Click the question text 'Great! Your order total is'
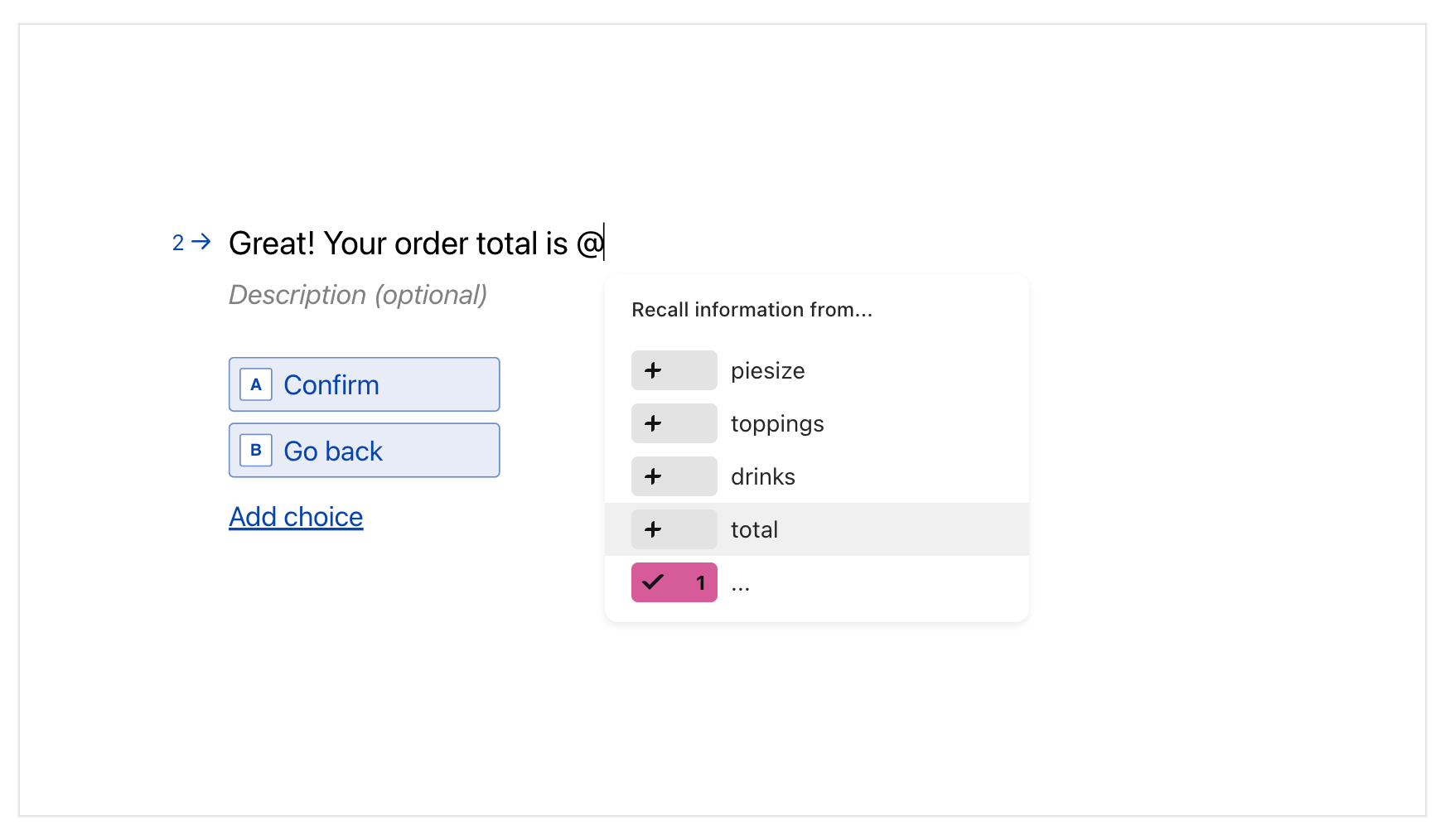This screenshot has width=1450, height=840. click(x=398, y=244)
